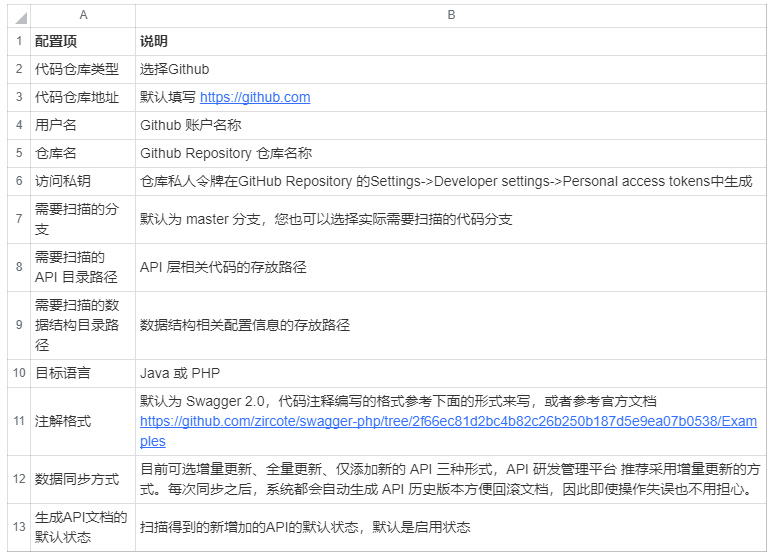774x560 pixels.
Task: Select column B header
Action: point(451,15)
